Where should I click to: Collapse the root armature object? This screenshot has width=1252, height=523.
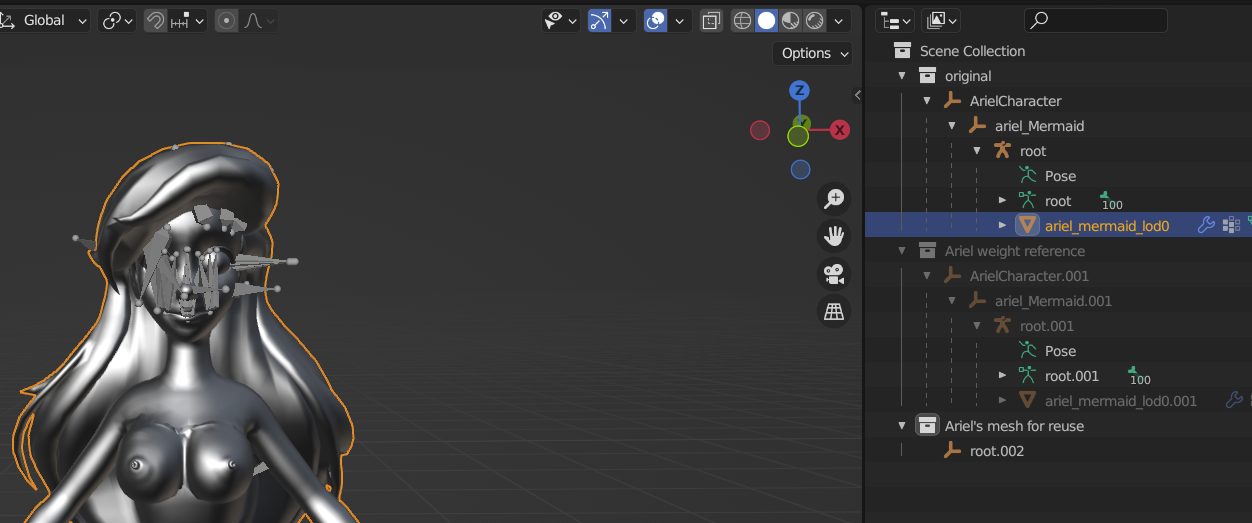pos(977,151)
